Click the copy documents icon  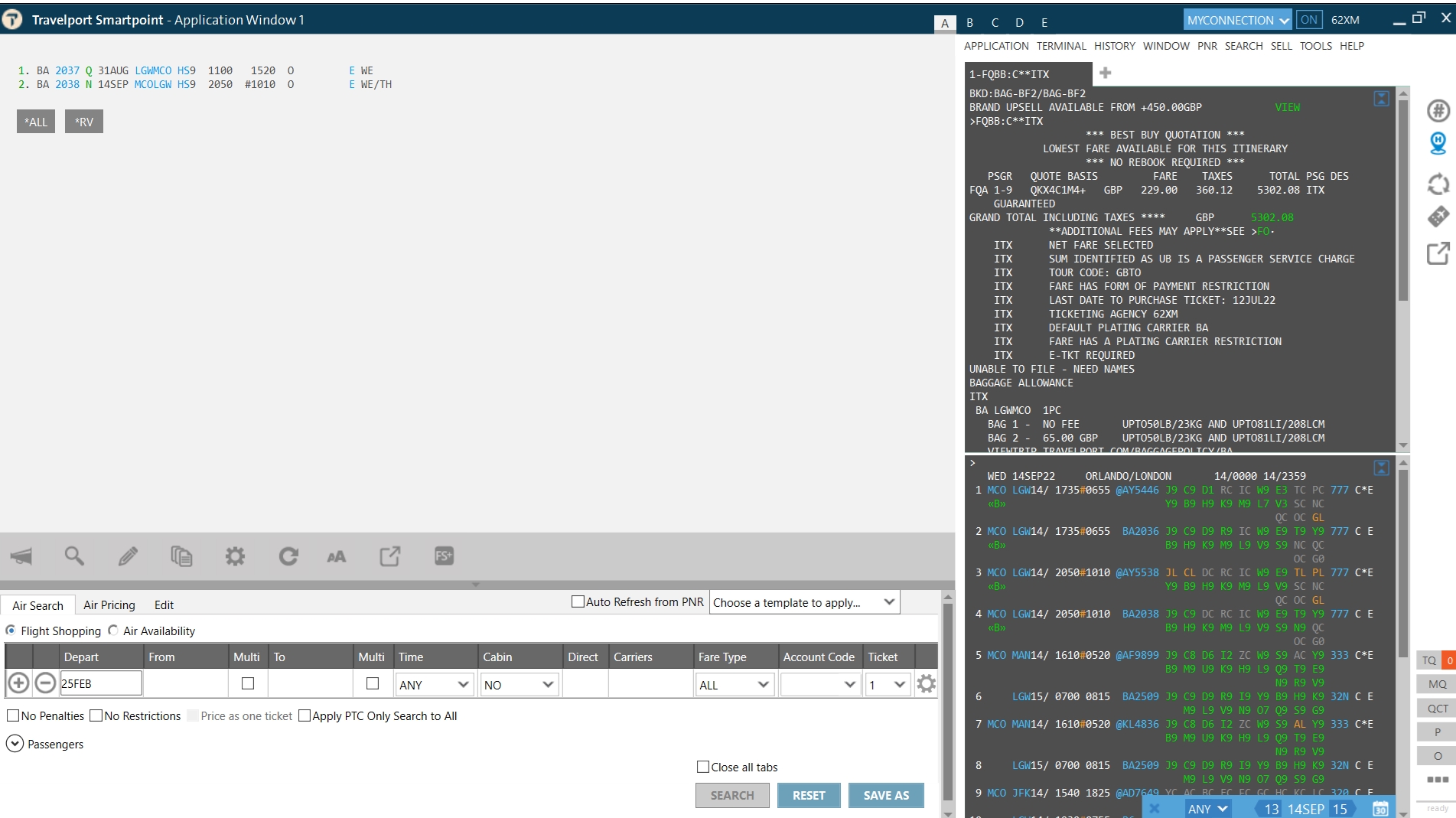(181, 556)
